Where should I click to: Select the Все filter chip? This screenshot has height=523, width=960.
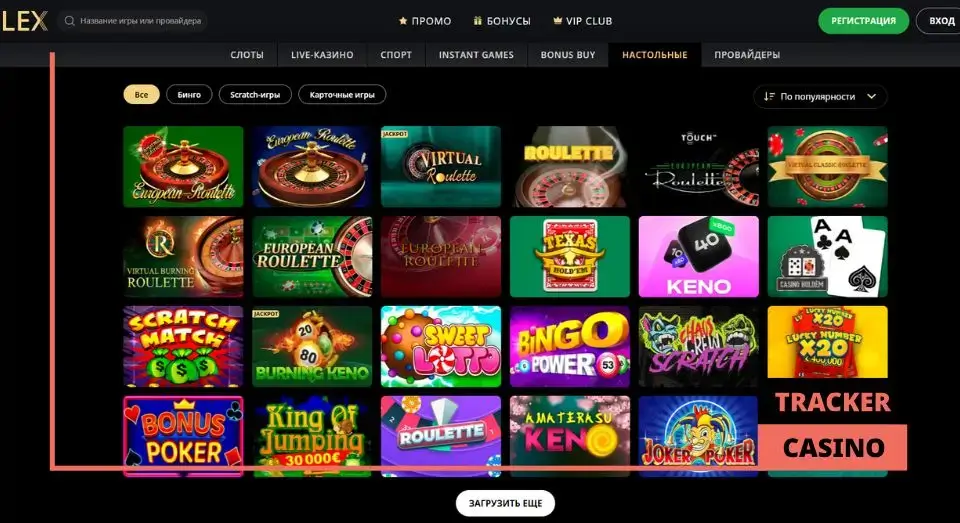(x=141, y=94)
